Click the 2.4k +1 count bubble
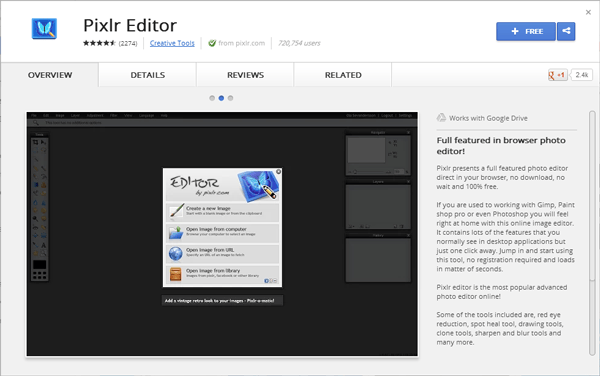The image size is (600, 376). (x=581, y=75)
